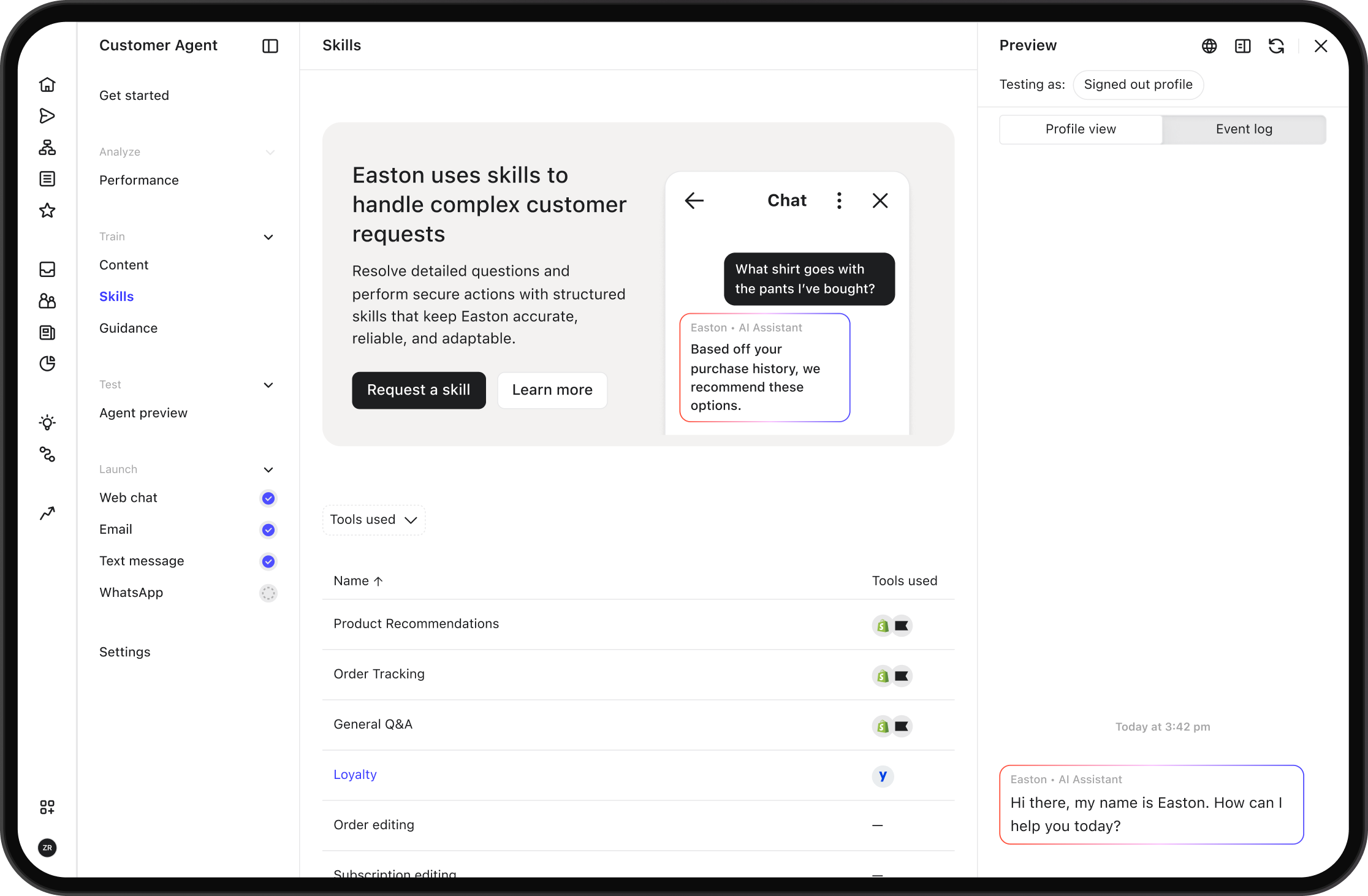1368x896 pixels.
Task: Collapse the Launch section chevron
Action: [x=268, y=470]
